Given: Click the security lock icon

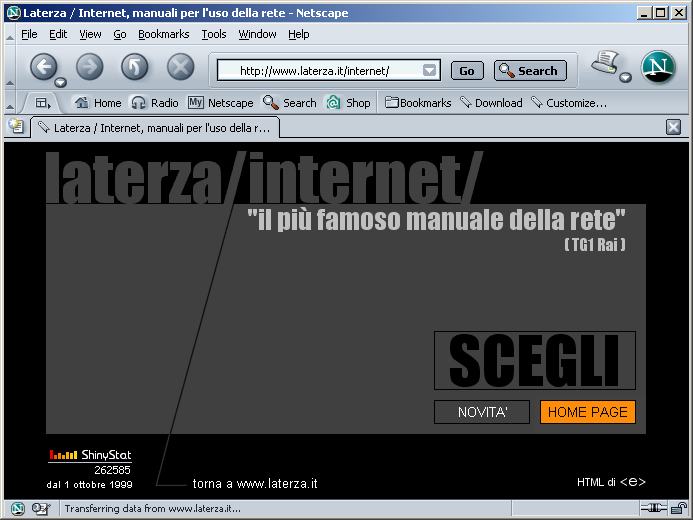Looking at the screenshot, I should pos(678,509).
